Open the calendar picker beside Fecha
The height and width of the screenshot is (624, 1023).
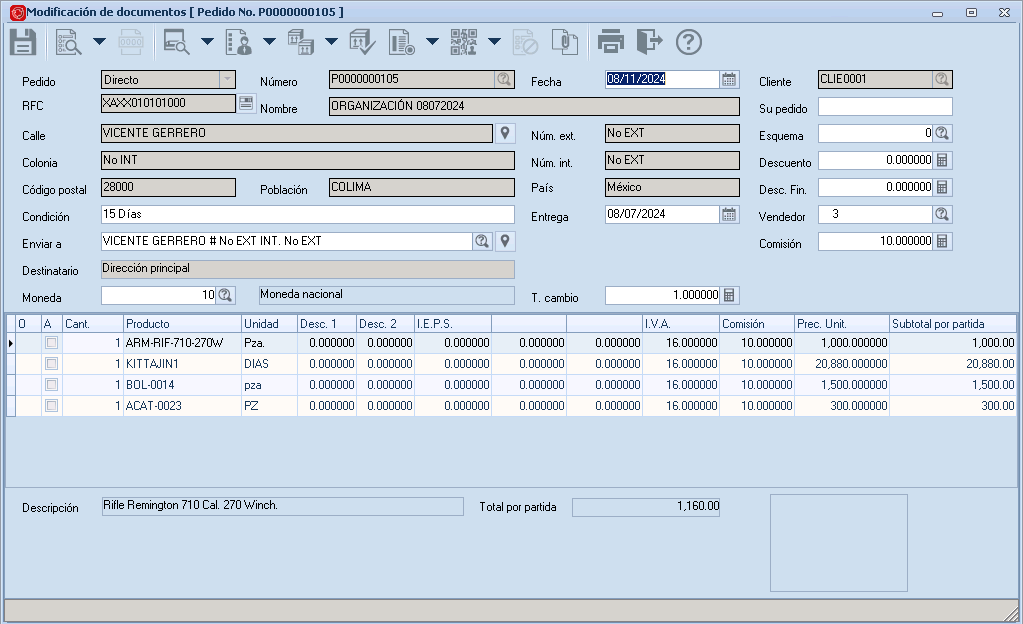point(729,80)
